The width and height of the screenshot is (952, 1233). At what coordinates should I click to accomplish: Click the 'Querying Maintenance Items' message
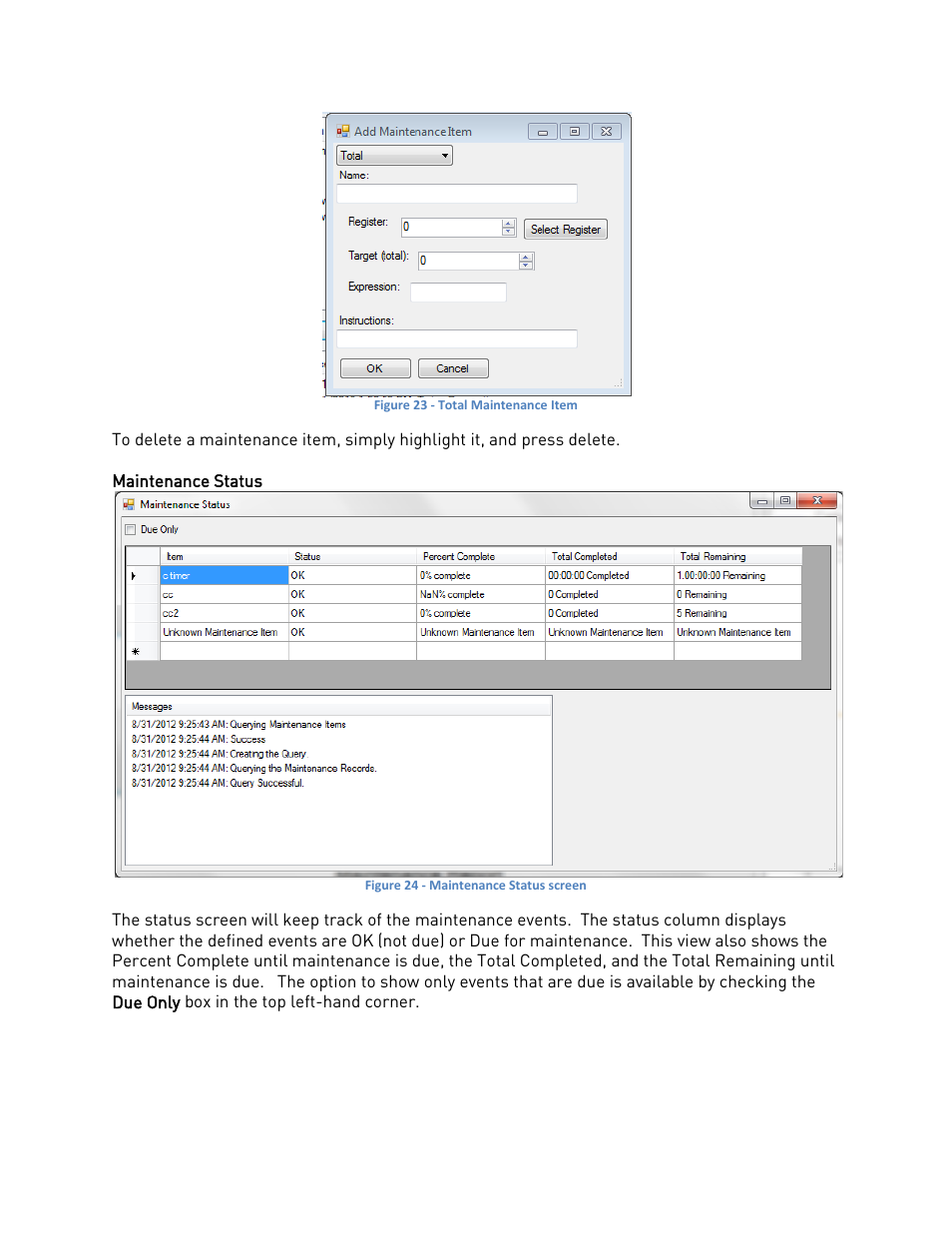click(x=238, y=725)
